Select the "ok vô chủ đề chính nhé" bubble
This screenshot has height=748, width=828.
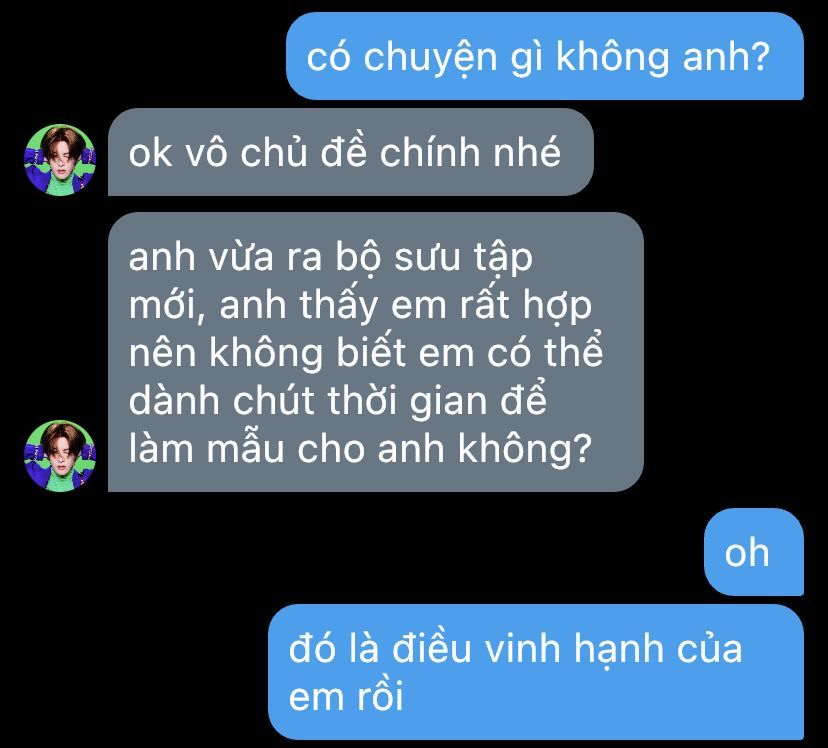(351, 152)
